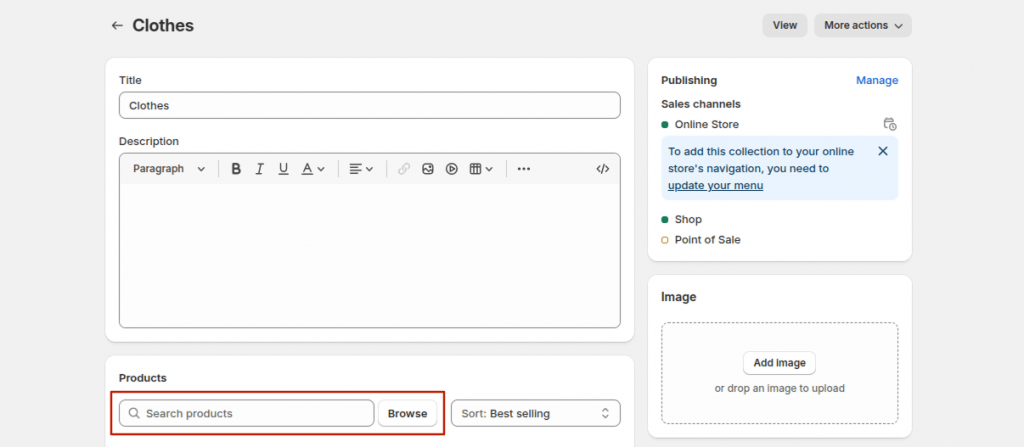1024x447 pixels.
Task: Open more formatting options ellipsis
Action: pos(524,169)
